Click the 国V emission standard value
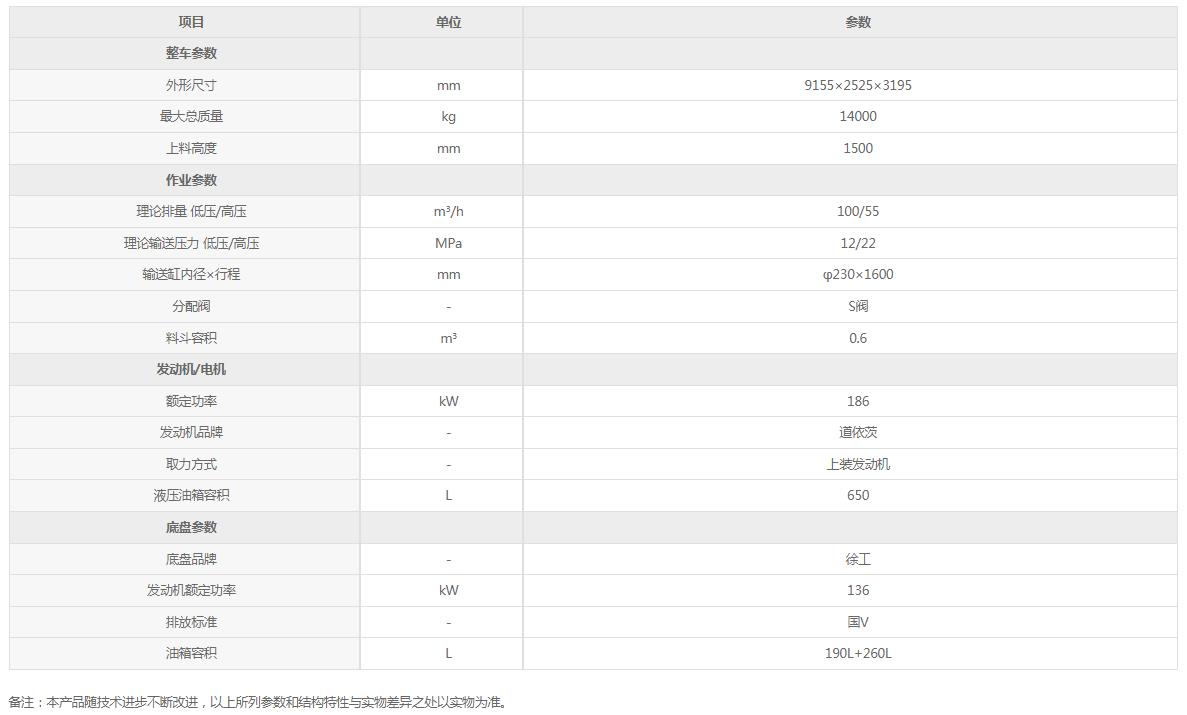This screenshot has width=1187, height=715. (x=858, y=622)
